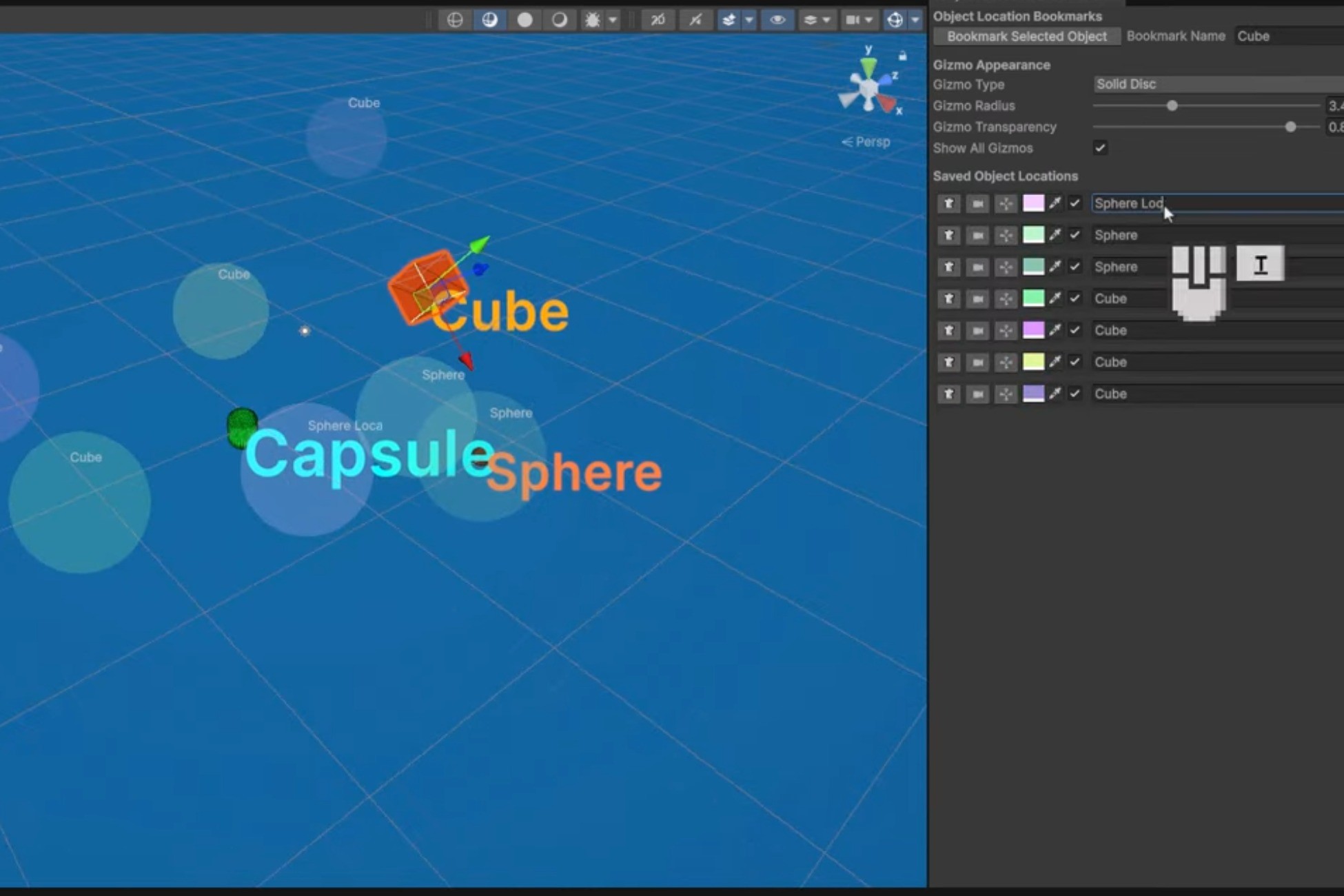Open the layers dropdown arrow in the scene toolbar

coord(825,19)
